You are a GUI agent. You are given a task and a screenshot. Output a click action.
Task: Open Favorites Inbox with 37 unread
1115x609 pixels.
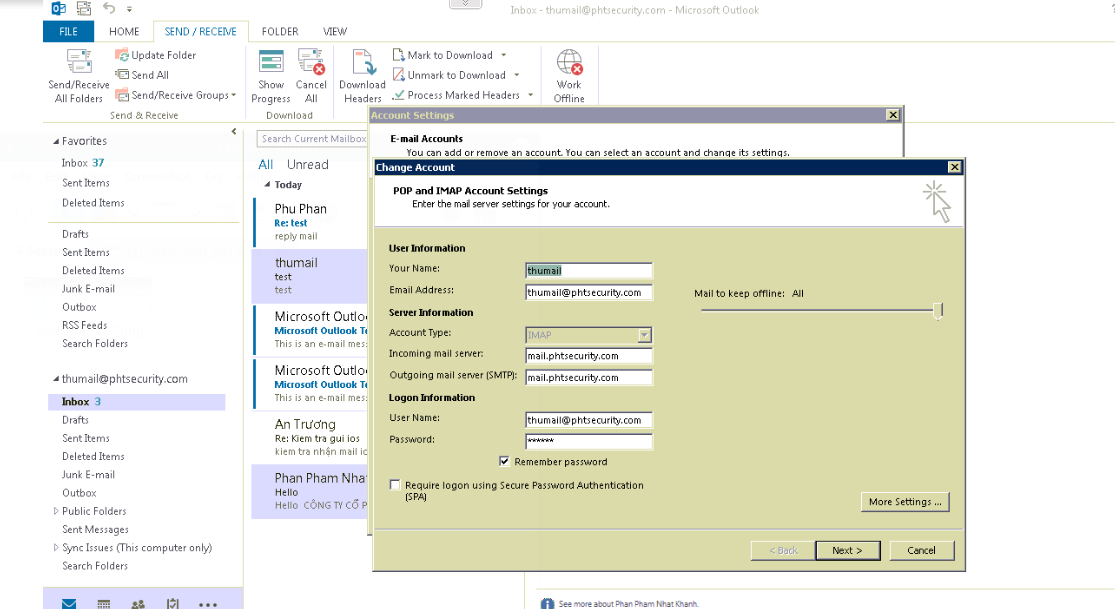(x=82, y=163)
